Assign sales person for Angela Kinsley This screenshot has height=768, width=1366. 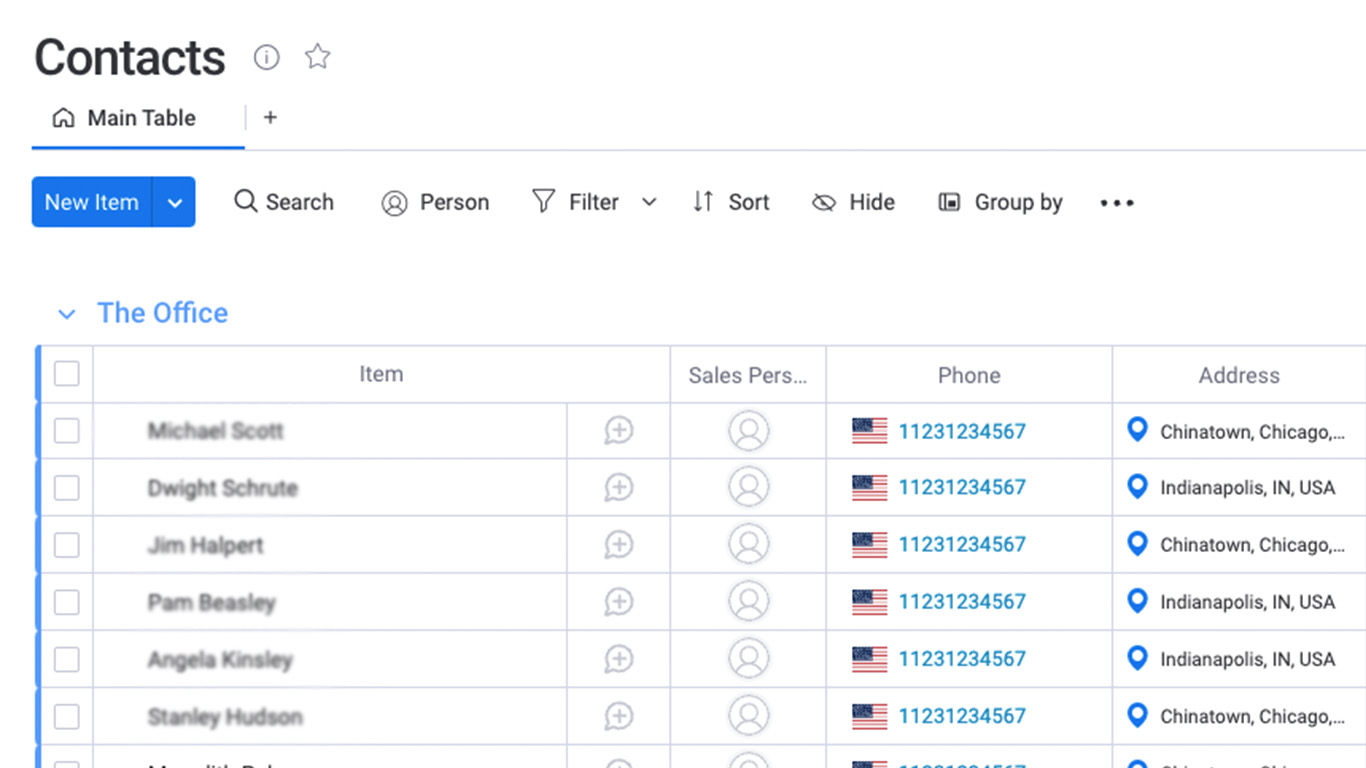[x=748, y=659]
